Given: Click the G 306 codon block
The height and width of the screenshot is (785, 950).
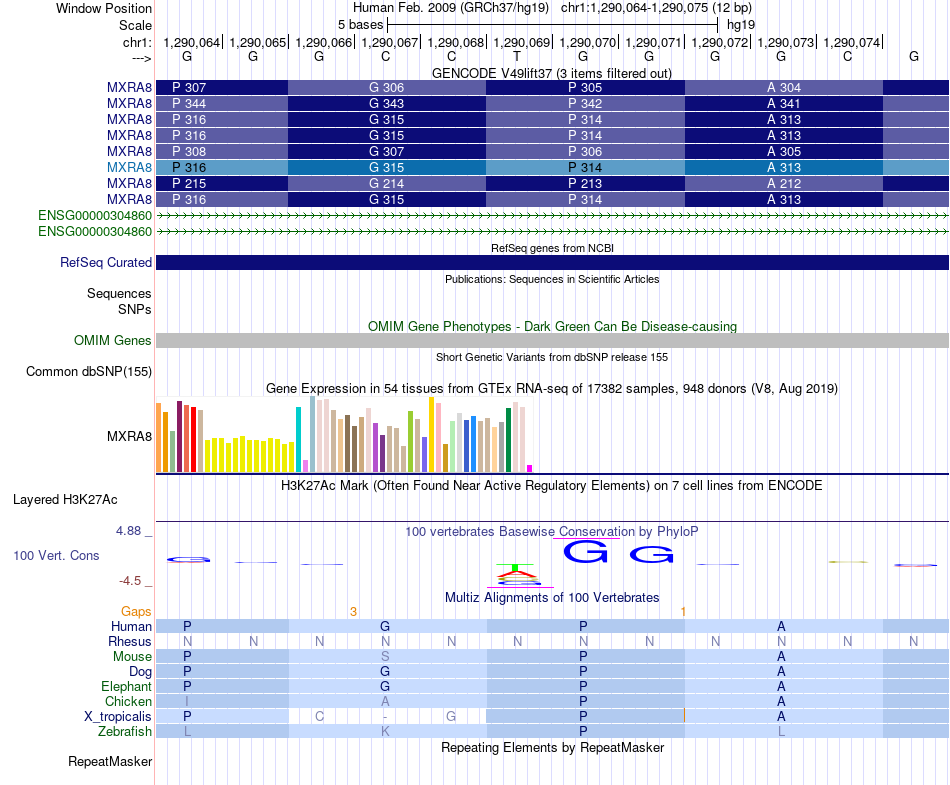Looking at the screenshot, I should [x=387, y=87].
